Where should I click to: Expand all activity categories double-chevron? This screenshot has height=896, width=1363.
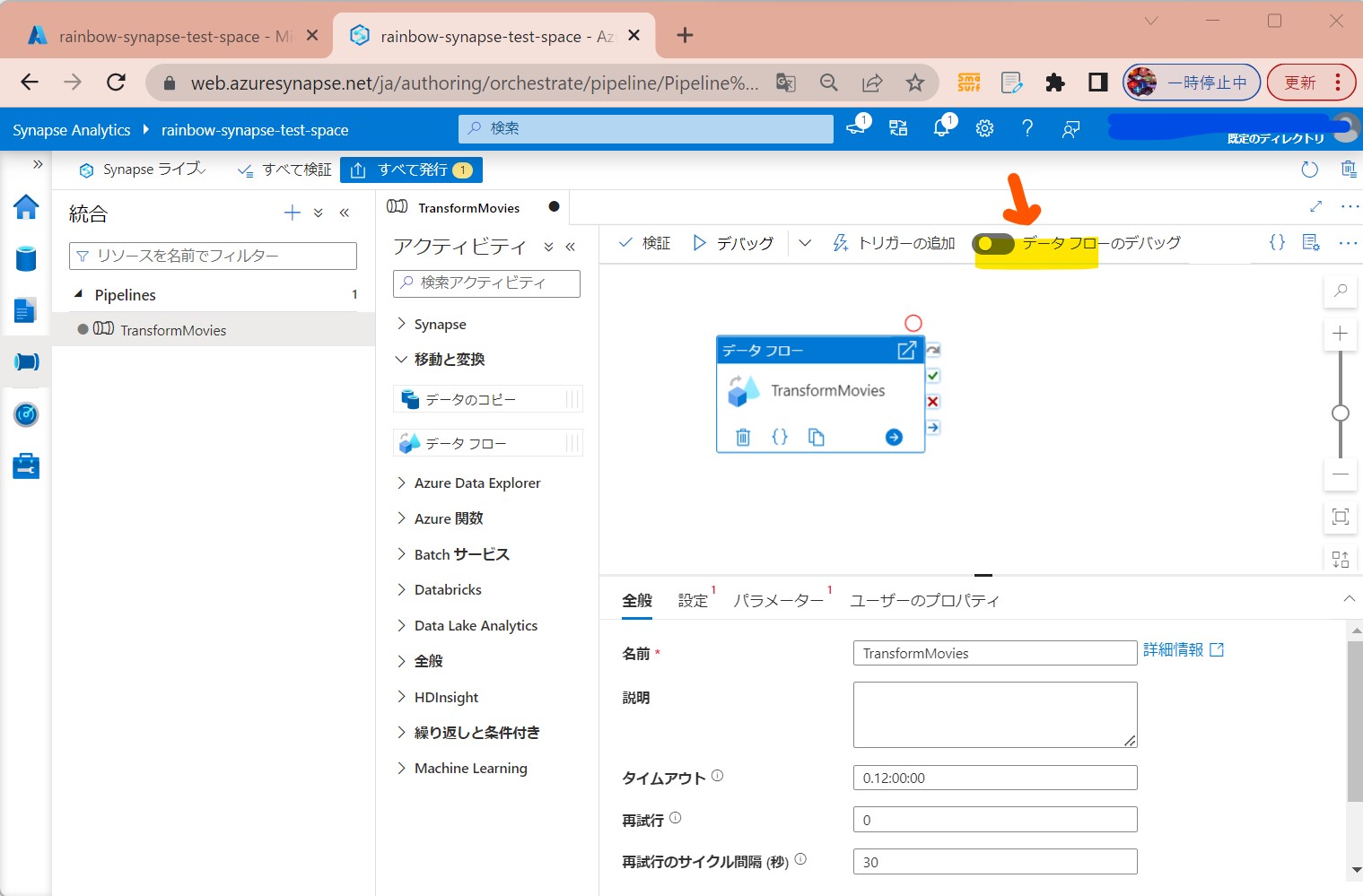click(548, 247)
